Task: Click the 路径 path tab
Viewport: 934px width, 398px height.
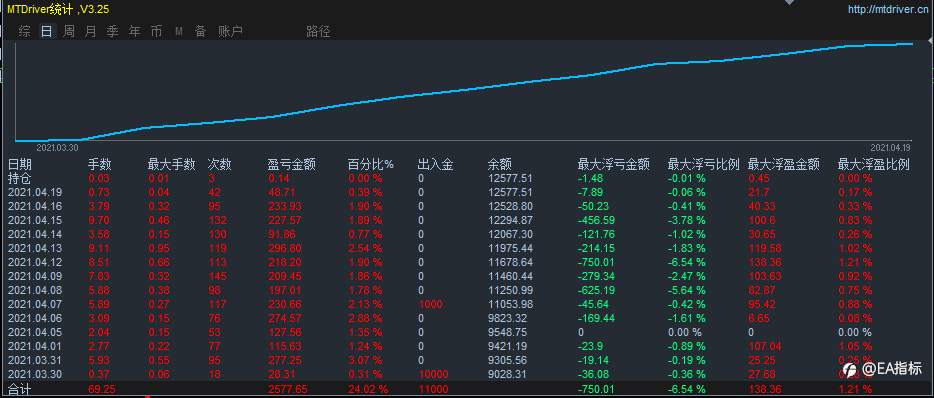Action: (318, 32)
